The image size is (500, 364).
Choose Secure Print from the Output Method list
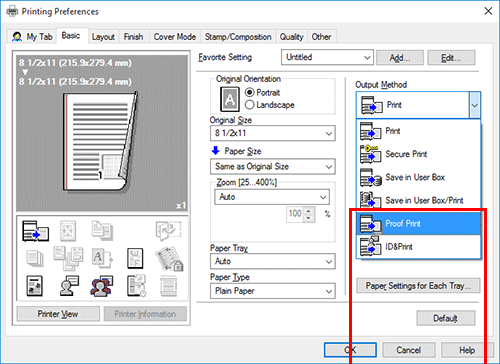coord(419,154)
